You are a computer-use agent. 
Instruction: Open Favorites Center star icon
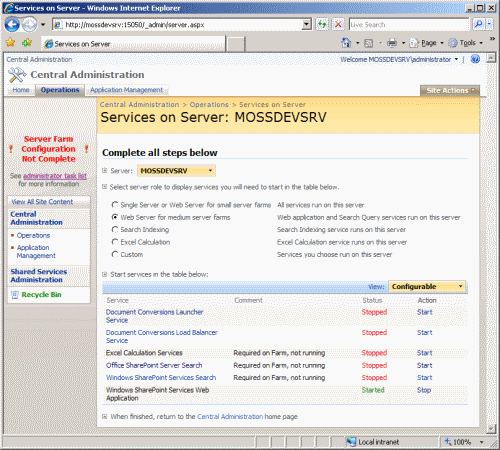click(x=11, y=43)
